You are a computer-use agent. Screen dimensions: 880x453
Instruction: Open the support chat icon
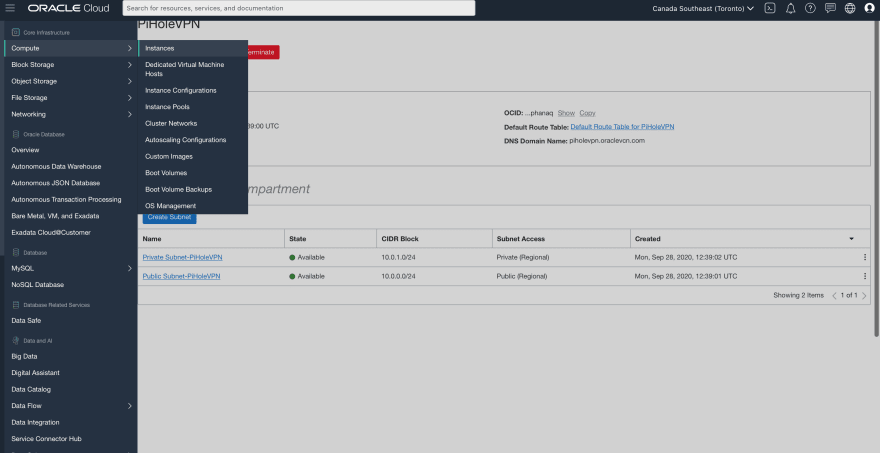pyautogui.click(x=830, y=8)
